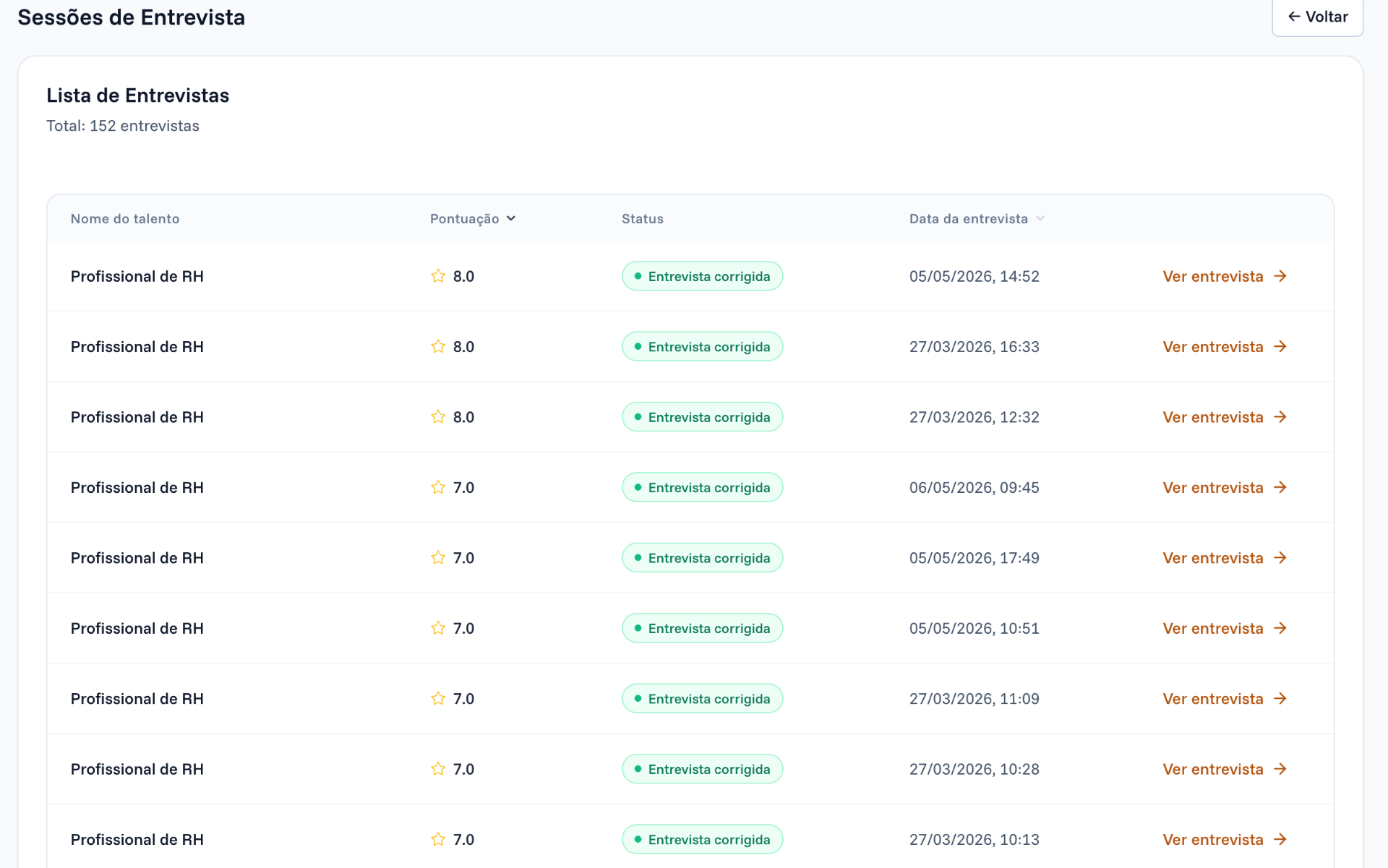Open Ver entrevista for 05/05/2026, 17:49
This screenshot has height=868, width=1388.
(x=1225, y=558)
